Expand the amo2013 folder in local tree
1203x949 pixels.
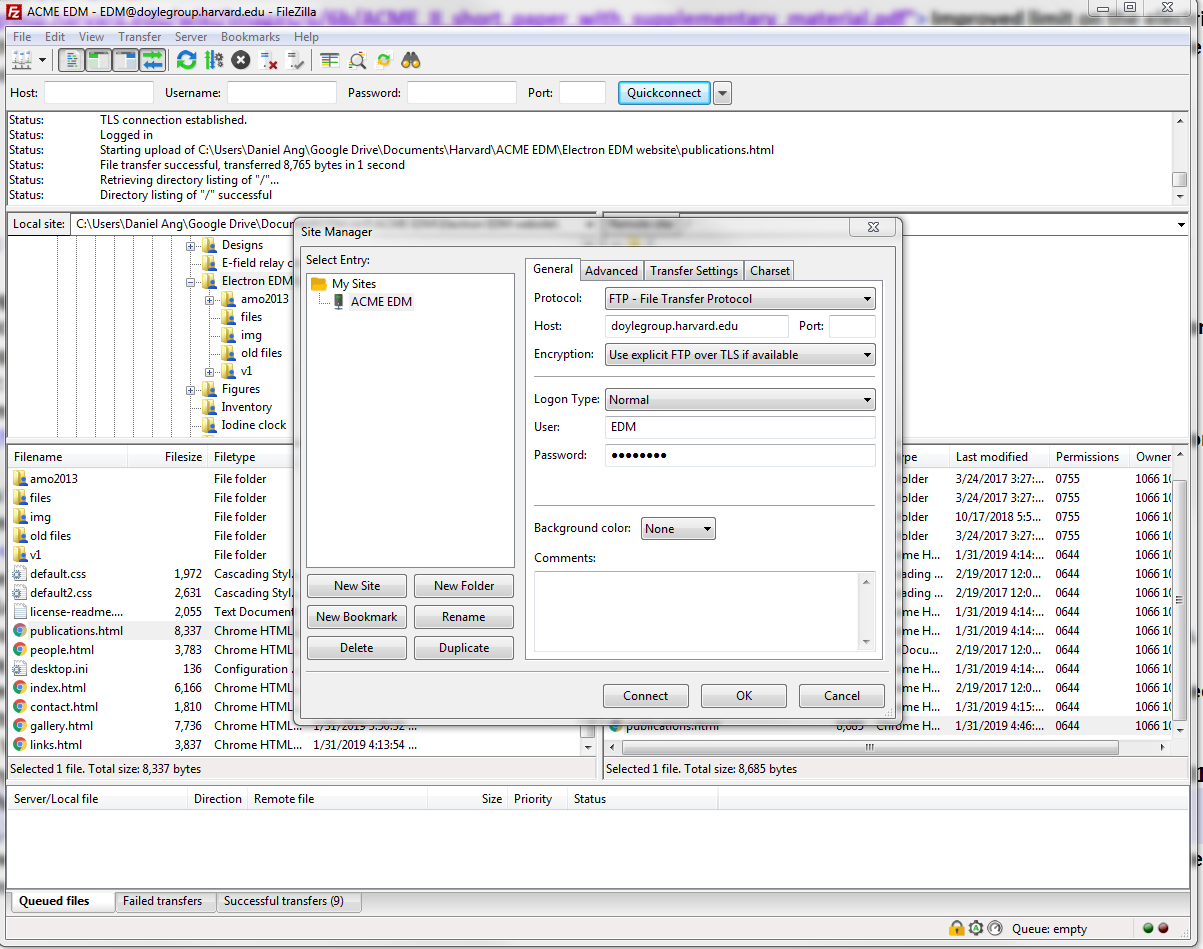click(210, 299)
